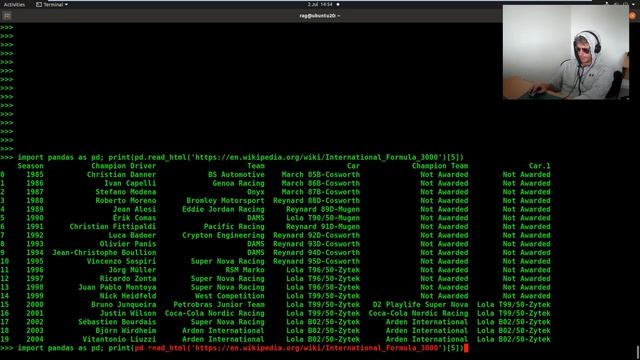The height and width of the screenshot is (360, 640).
Task: Click the car cell 'March 86B-Cosworth'
Action: pyautogui.click(x=321, y=183)
